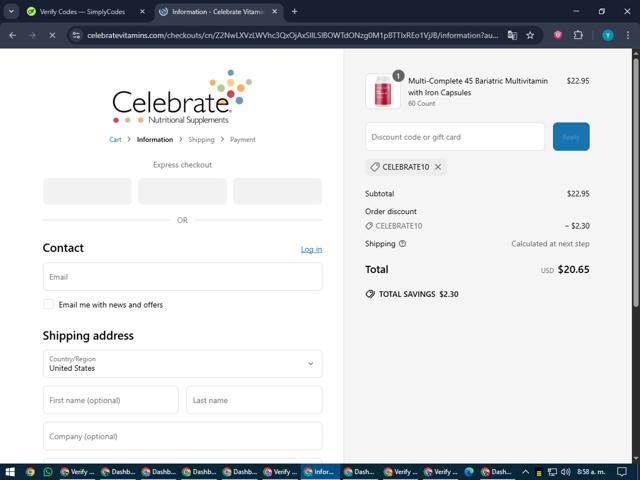Viewport: 640px width, 480px height.
Task: Open the tab search dropdown arrow
Action: click(11, 12)
